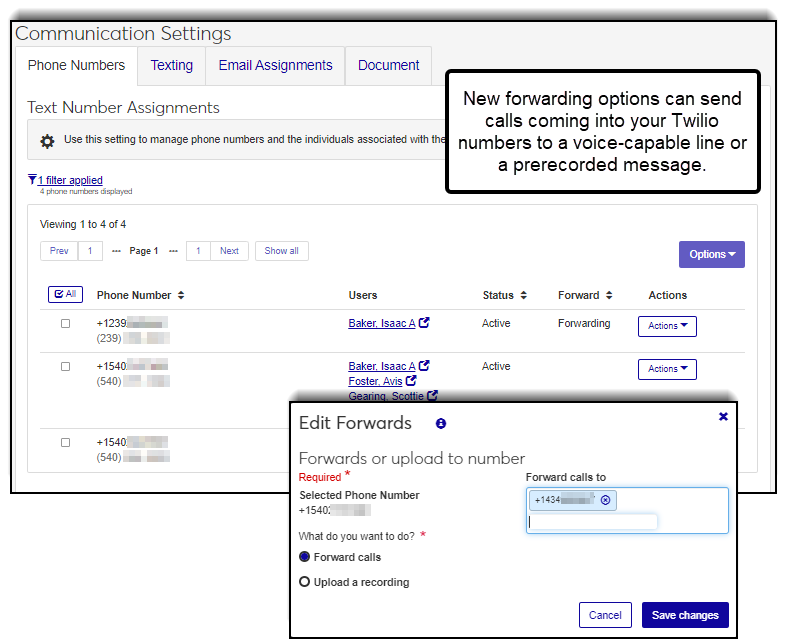Screen dimensions: 787x639
Task: Open external link icon beside Foster, Avis
Action: coord(411,380)
